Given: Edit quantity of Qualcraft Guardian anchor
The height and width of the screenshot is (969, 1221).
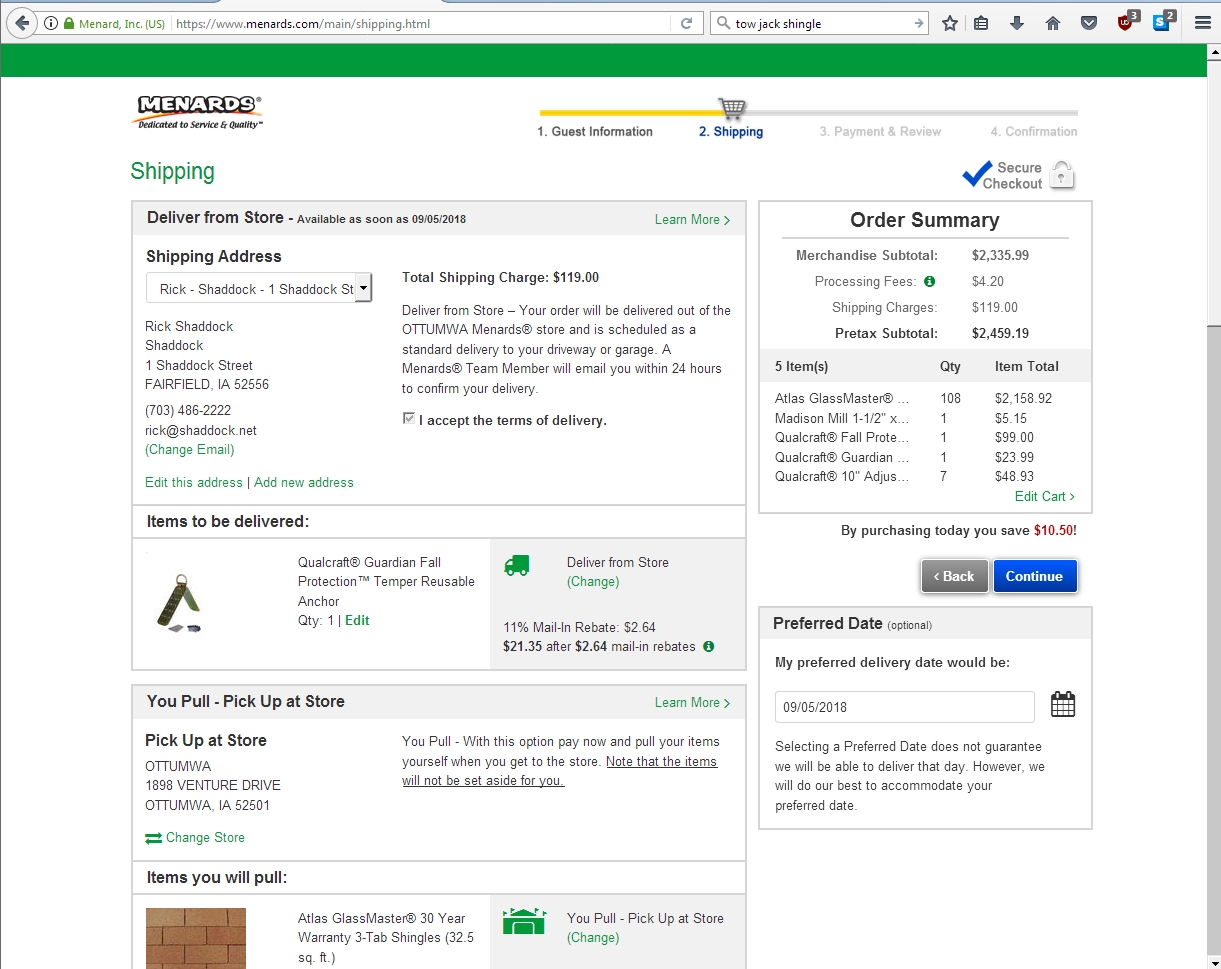Looking at the screenshot, I should 357,620.
